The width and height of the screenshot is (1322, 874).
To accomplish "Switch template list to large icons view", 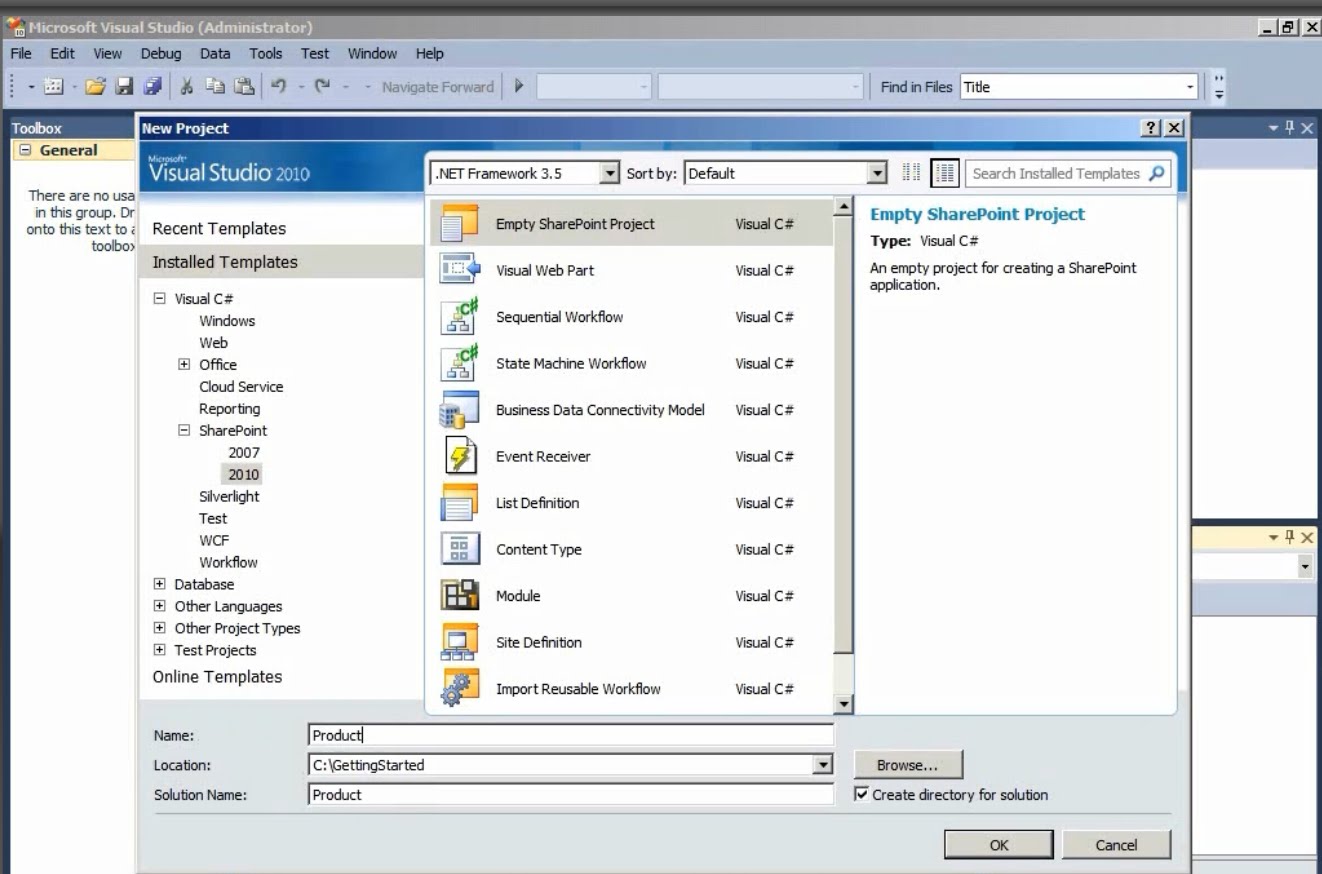I will [944, 172].
